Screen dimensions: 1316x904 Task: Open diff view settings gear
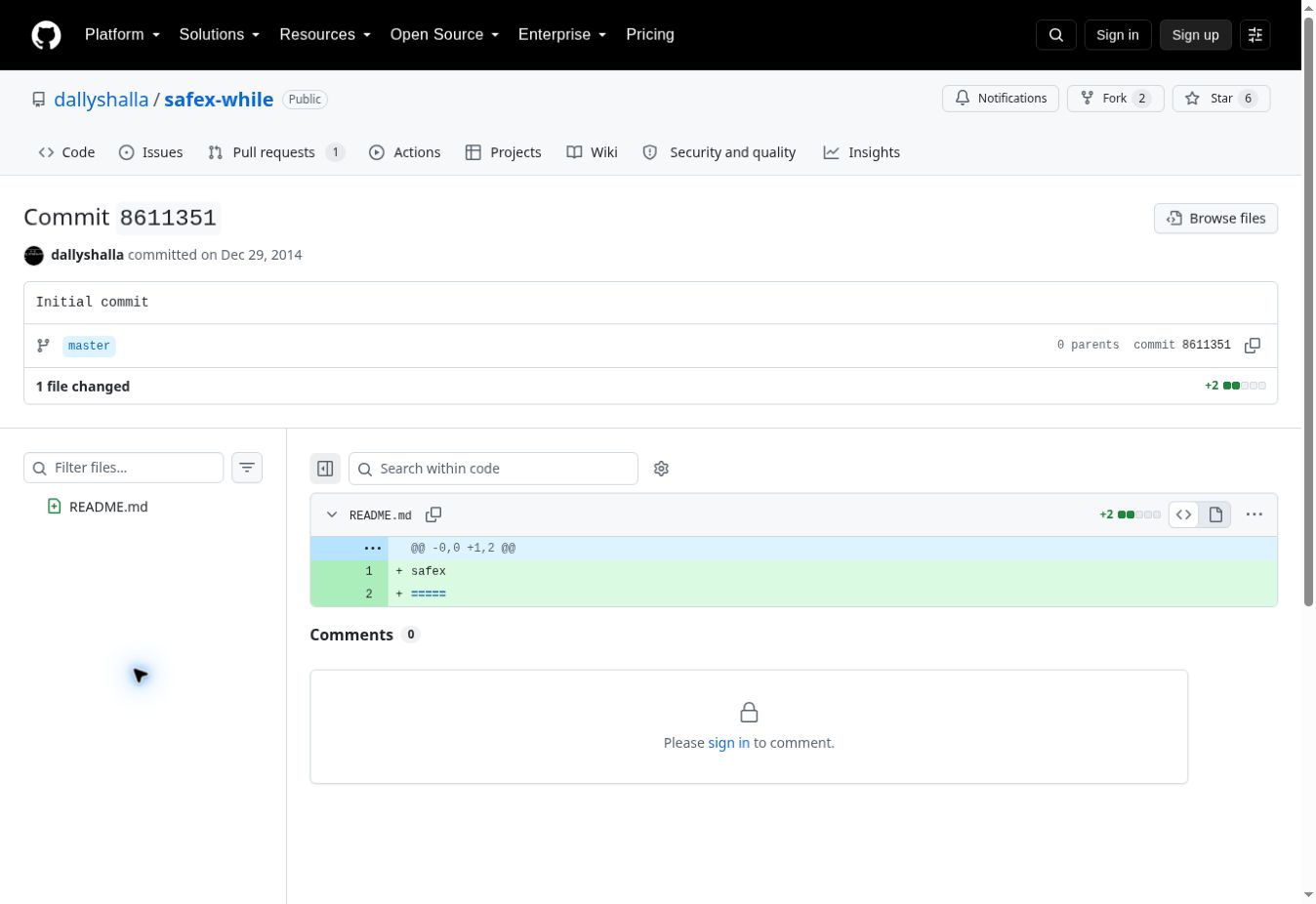(x=661, y=469)
